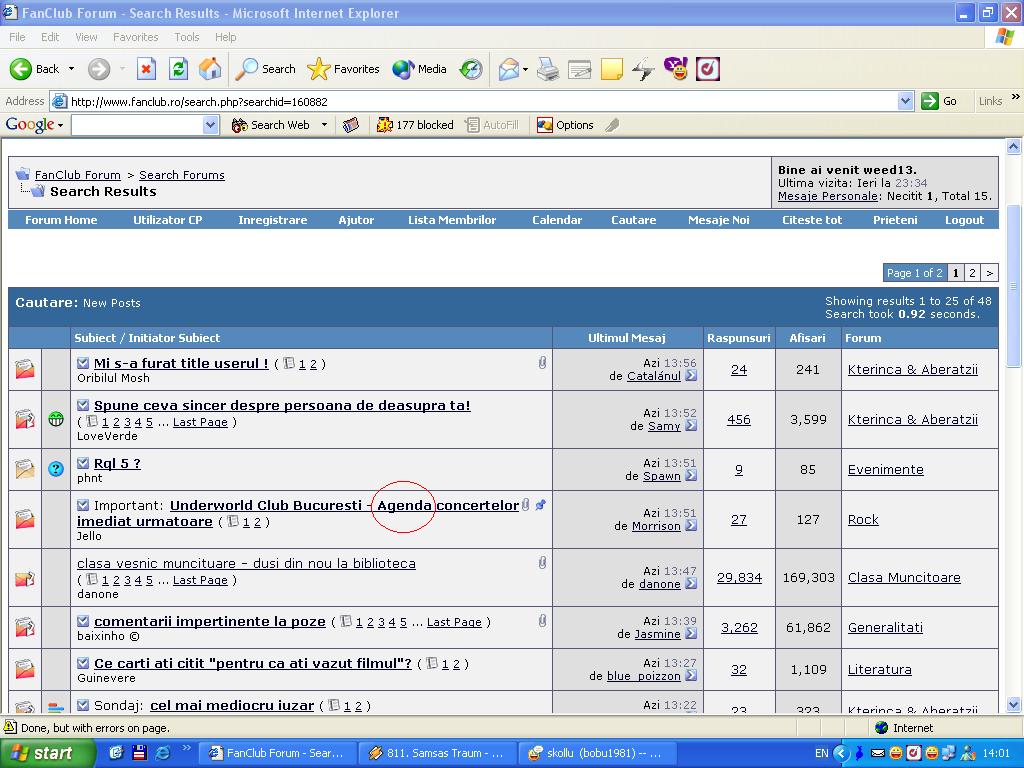Screen dimensions: 1024x768
Task: Open the Mesaje Personale link
Action: [x=827, y=196]
